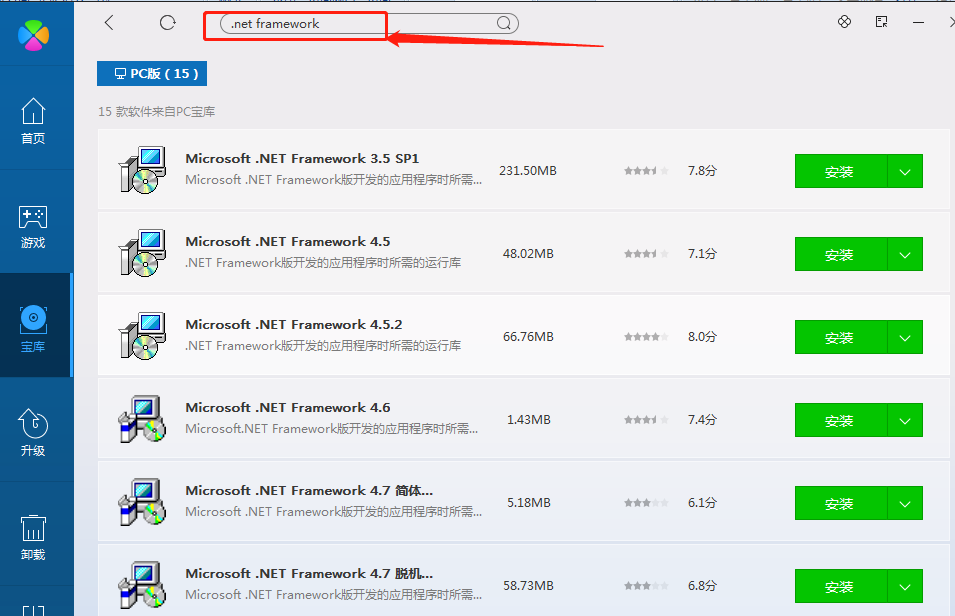Click the 6.1分 rating score
The image size is (955, 616).
click(702, 503)
